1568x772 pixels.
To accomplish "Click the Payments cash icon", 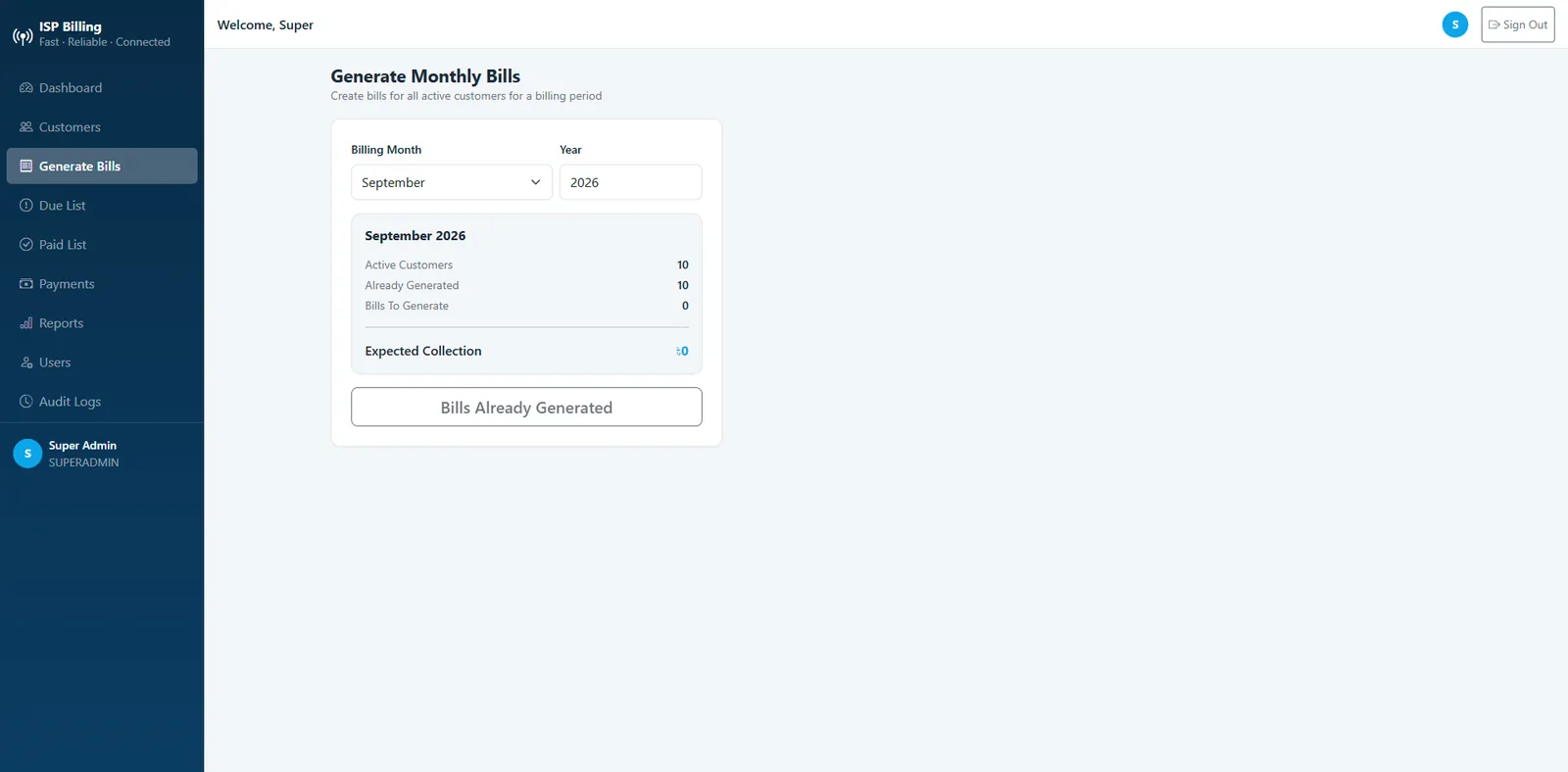I will click(x=26, y=284).
